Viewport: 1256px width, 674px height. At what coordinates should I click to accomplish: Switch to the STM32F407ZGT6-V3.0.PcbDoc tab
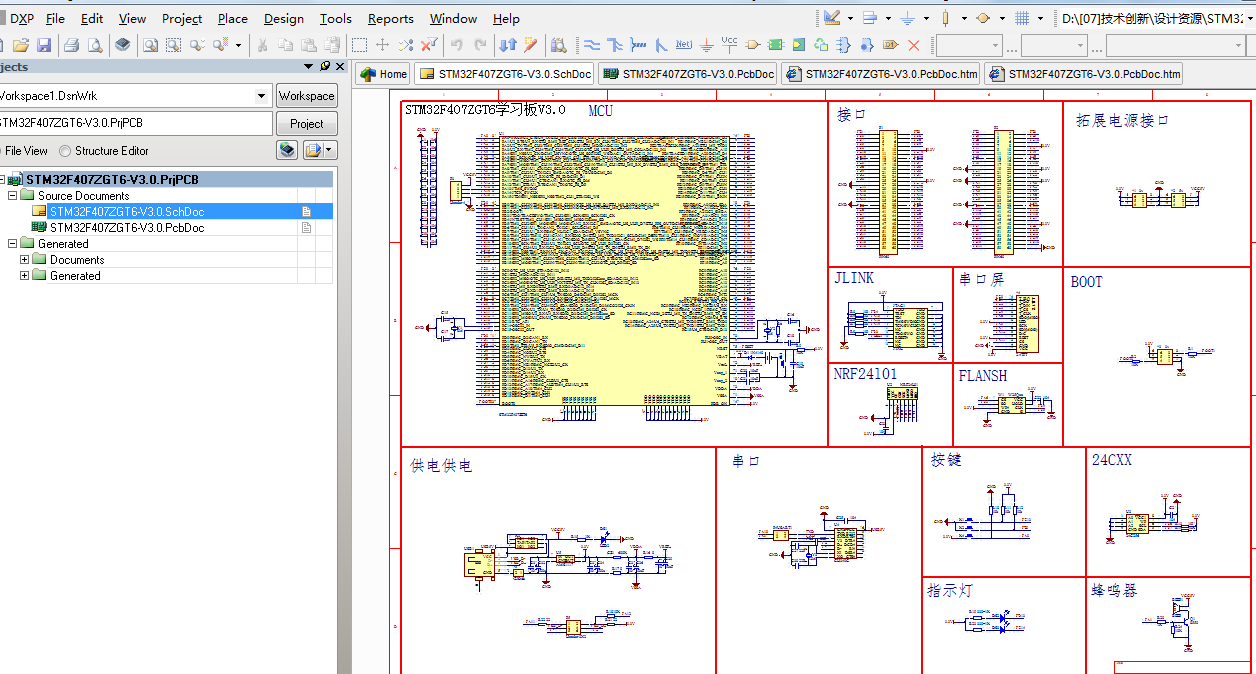688,74
